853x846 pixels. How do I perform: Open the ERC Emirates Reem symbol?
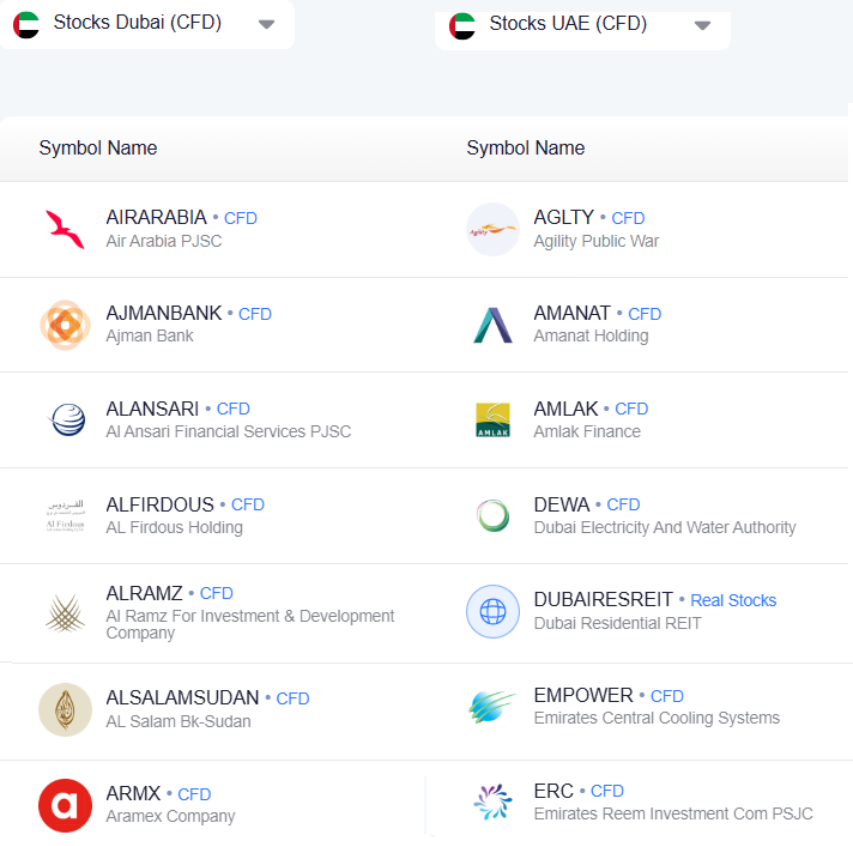(554, 792)
